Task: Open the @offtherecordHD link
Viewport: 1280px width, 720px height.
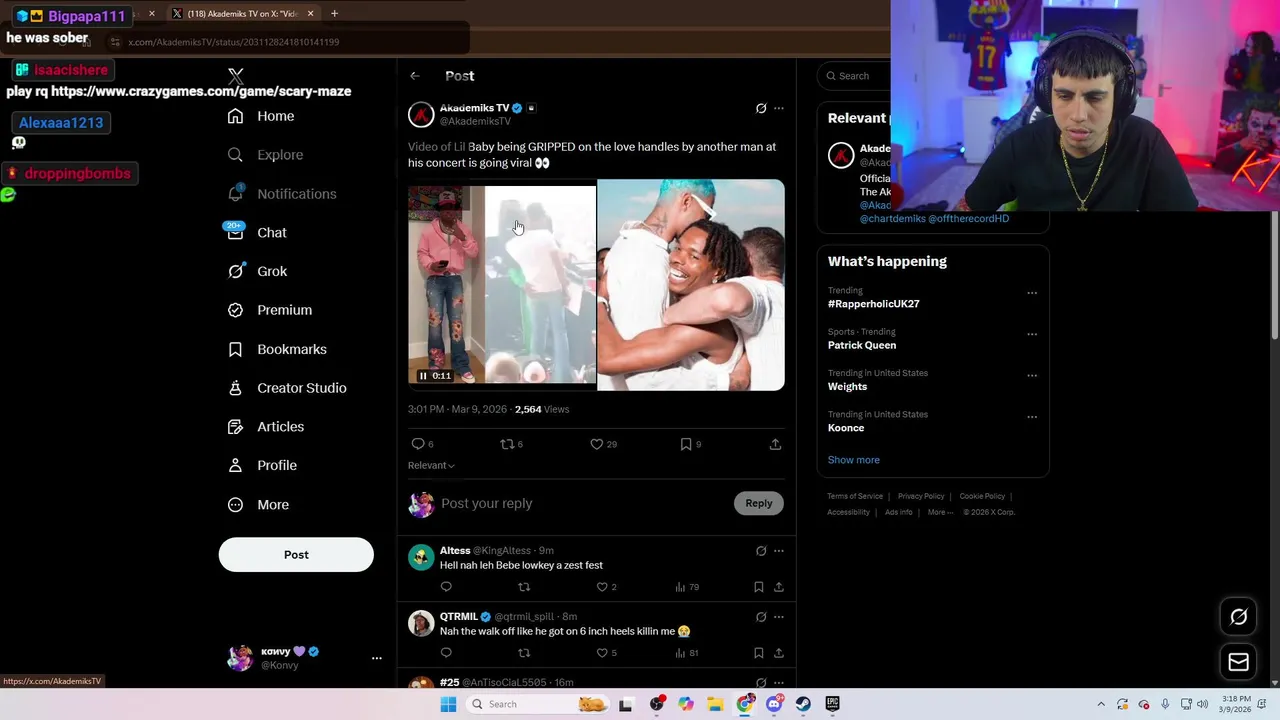Action: coord(968,218)
